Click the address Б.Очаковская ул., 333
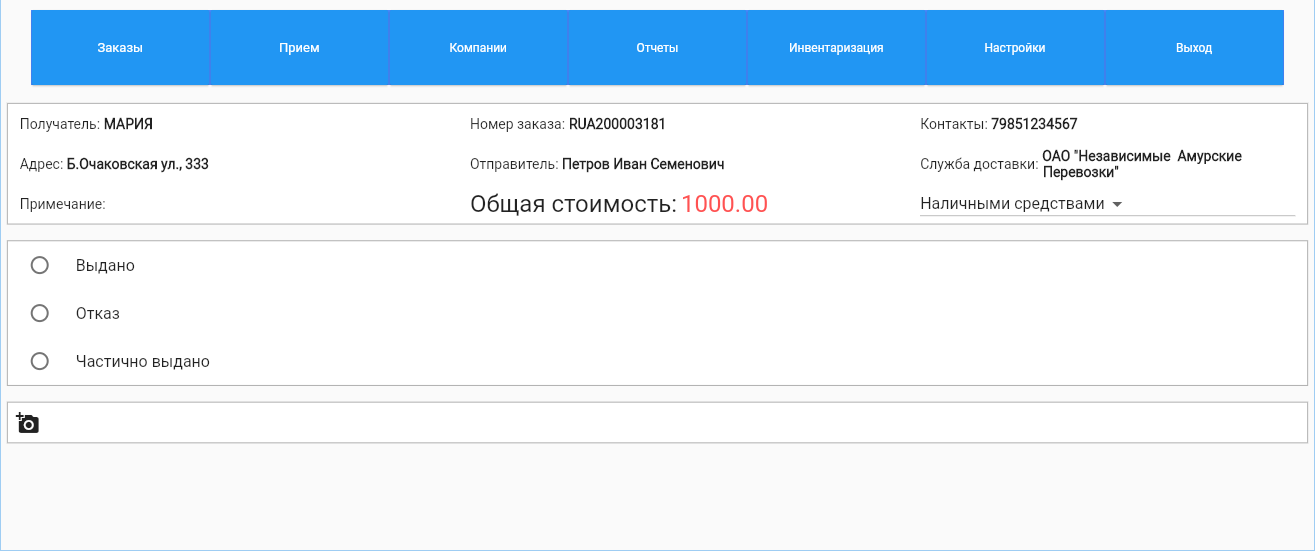This screenshot has height=551, width=1315. tap(138, 164)
